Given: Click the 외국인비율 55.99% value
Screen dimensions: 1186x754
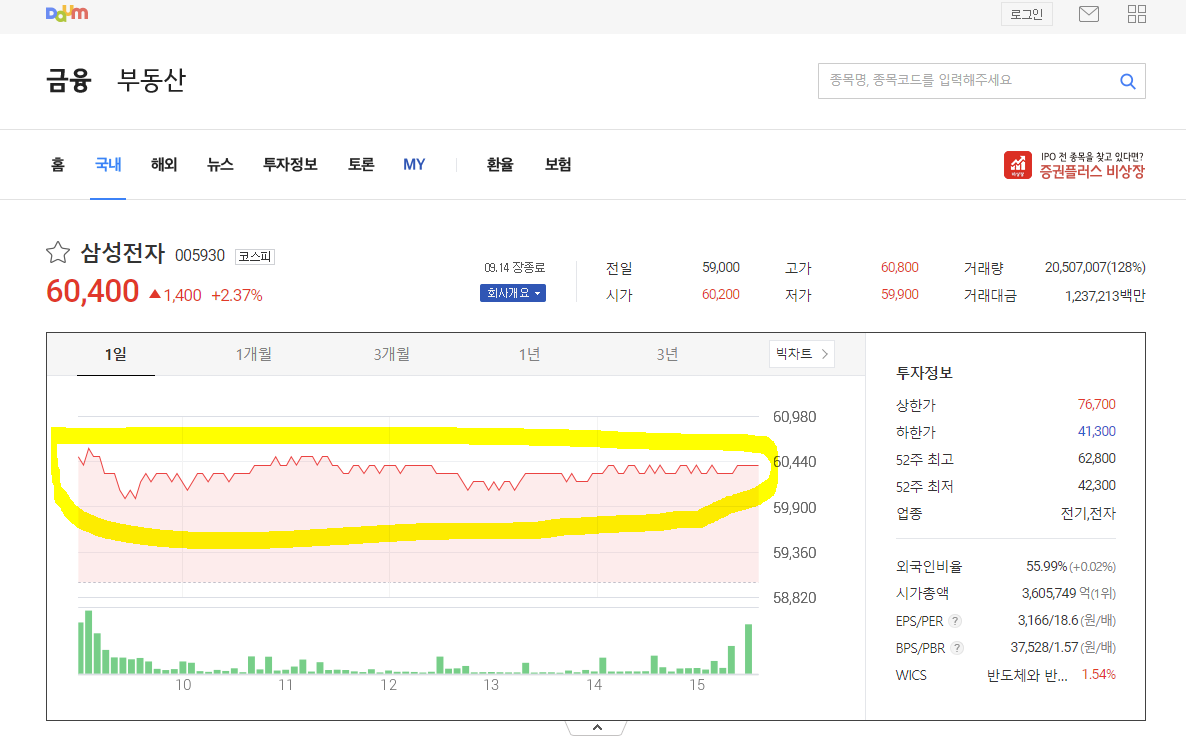Looking at the screenshot, I should 1046,566.
